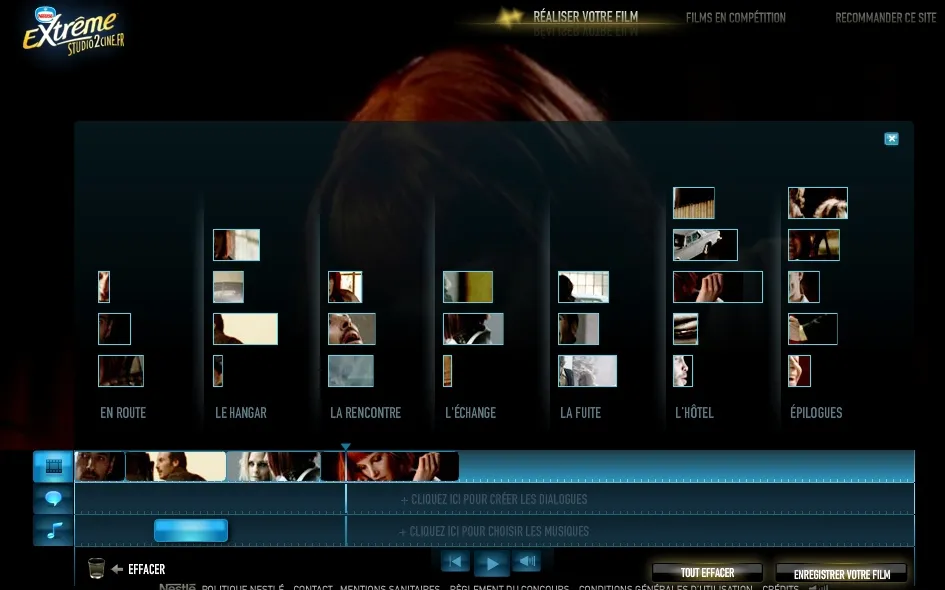Image resolution: width=945 pixels, height=590 pixels.
Task: Click the Extrême Studio2cine.fr logo
Action: click(x=74, y=31)
